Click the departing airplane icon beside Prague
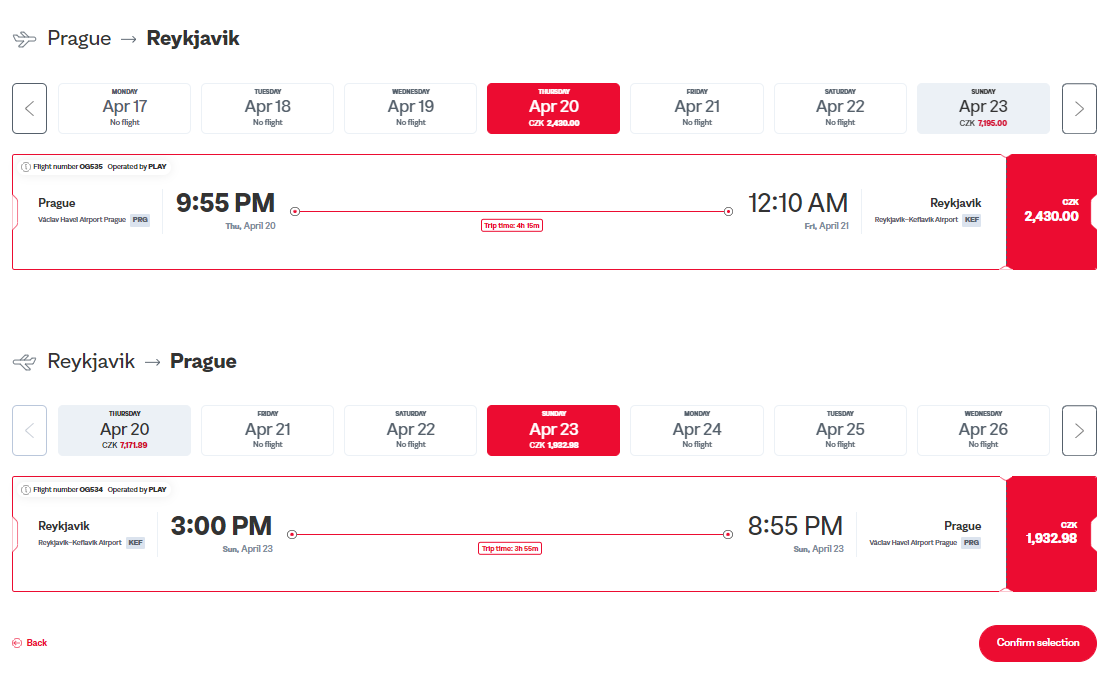Viewport: 1110px width, 674px height. [25, 39]
